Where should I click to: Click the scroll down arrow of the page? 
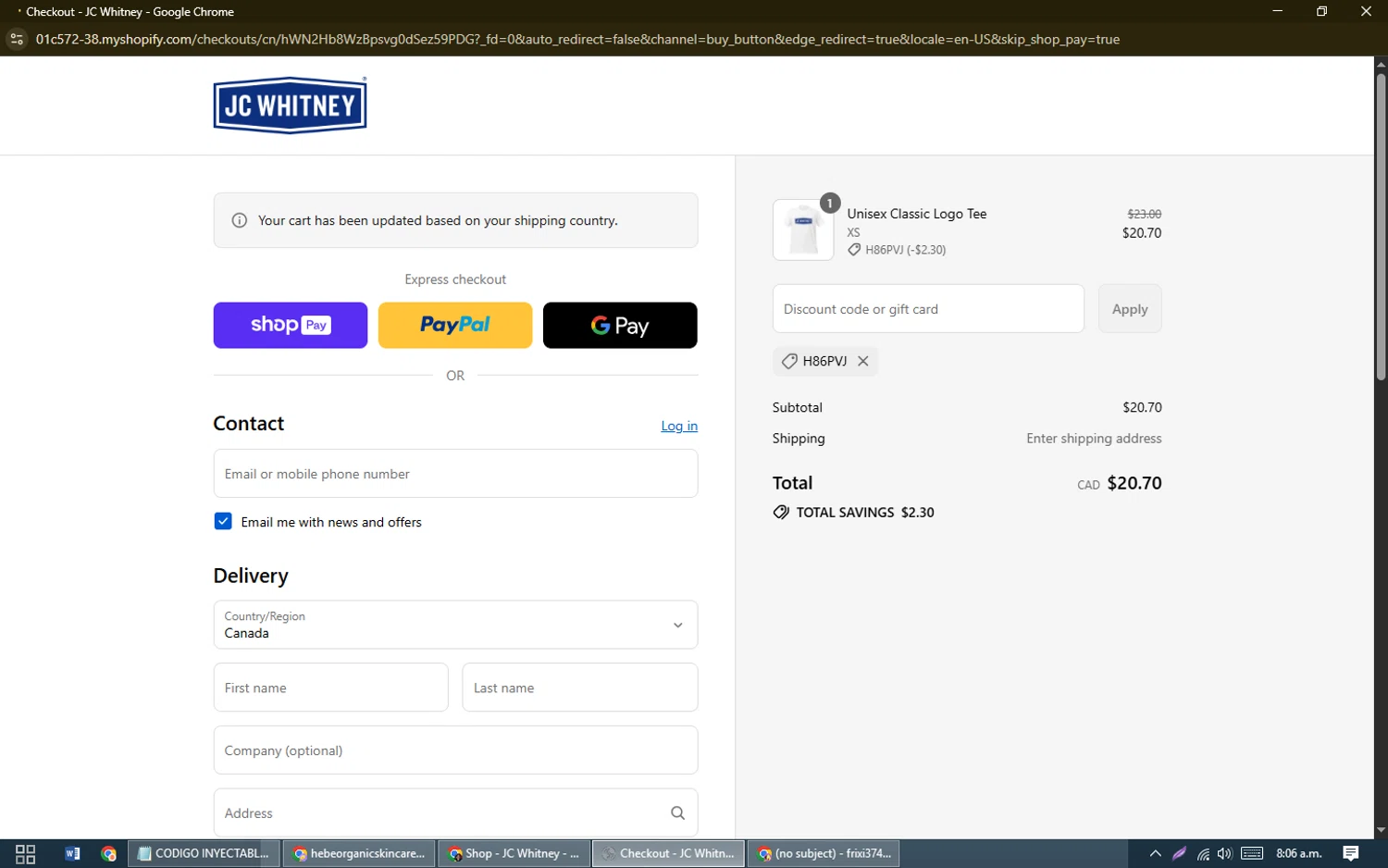[1381, 831]
